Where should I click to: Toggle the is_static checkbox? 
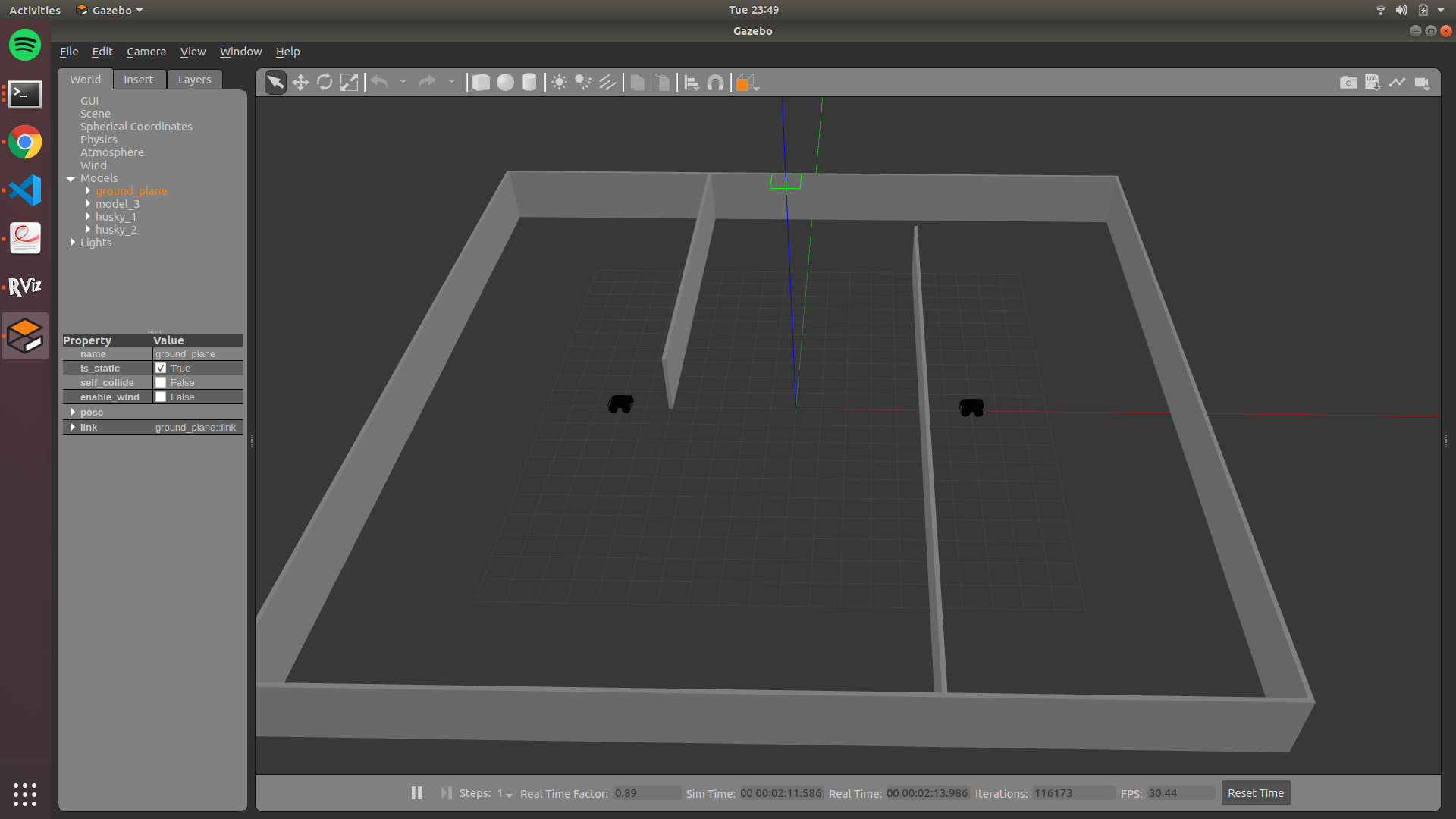pyautogui.click(x=161, y=369)
